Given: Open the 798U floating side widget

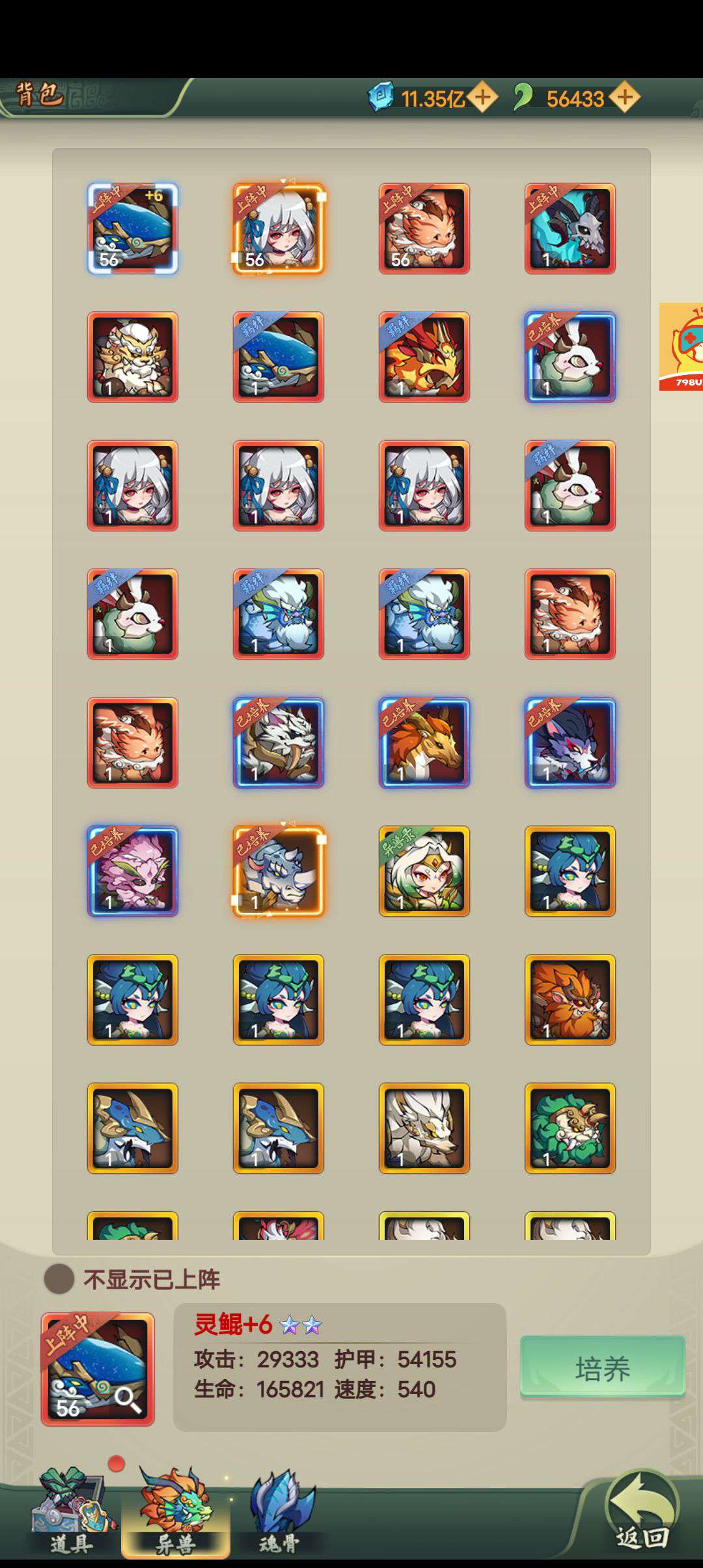Looking at the screenshot, I should (681, 346).
